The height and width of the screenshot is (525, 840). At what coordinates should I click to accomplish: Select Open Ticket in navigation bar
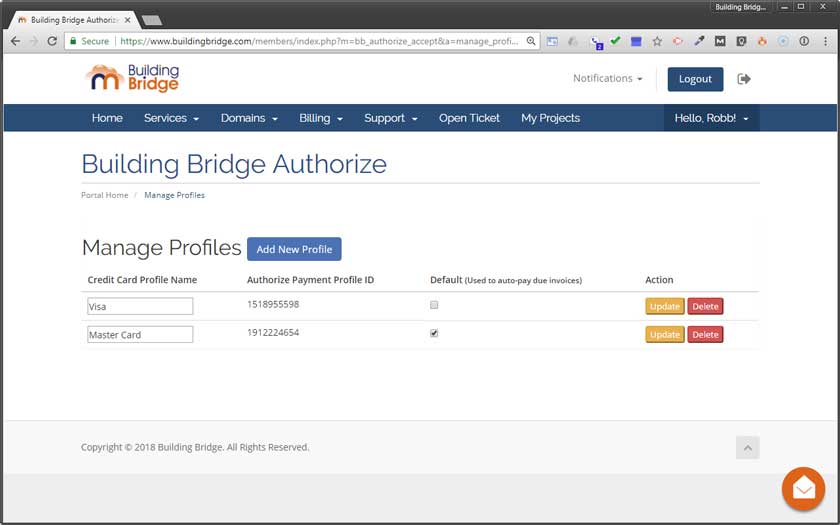pyautogui.click(x=469, y=118)
